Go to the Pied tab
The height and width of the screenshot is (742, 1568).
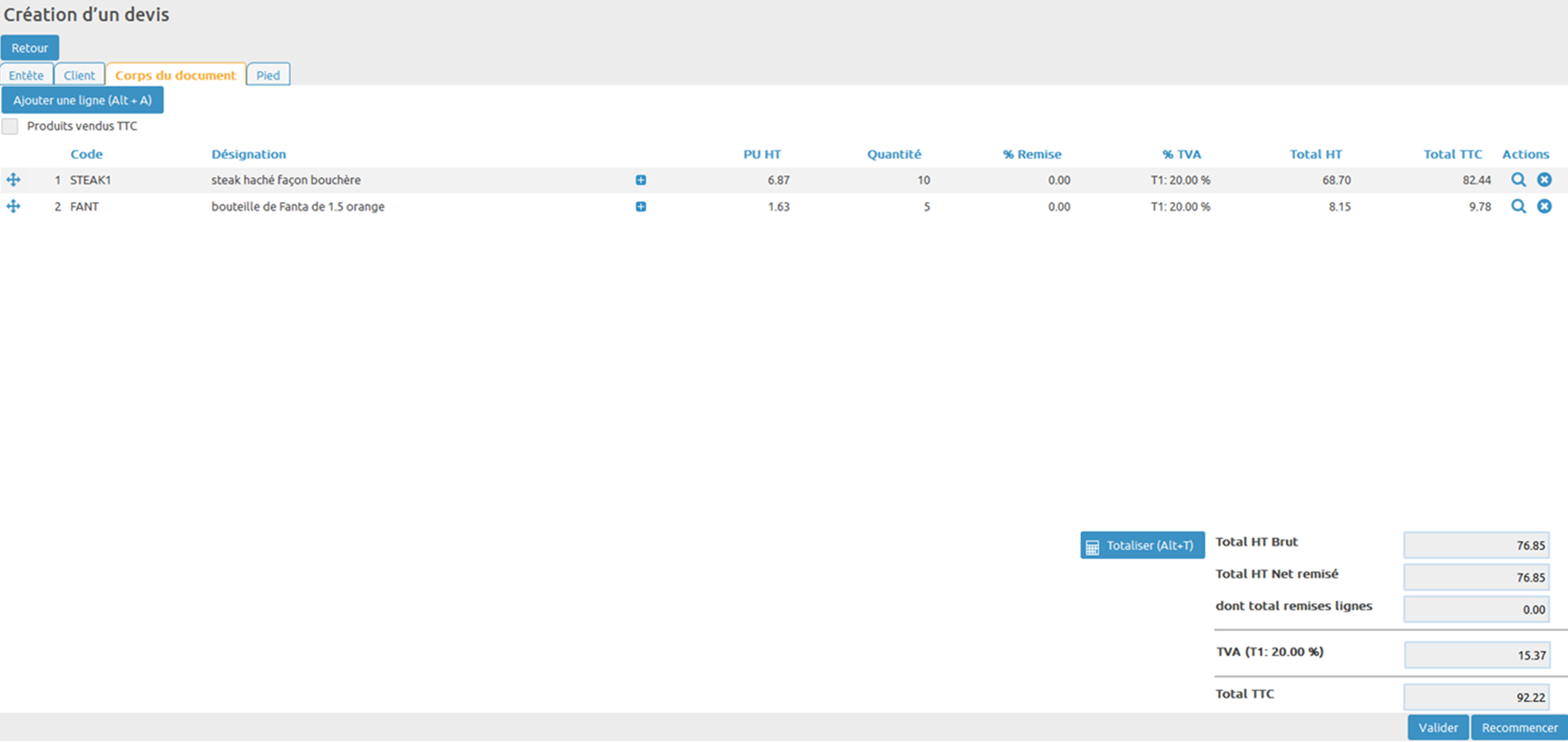pyautogui.click(x=268, y=75)
